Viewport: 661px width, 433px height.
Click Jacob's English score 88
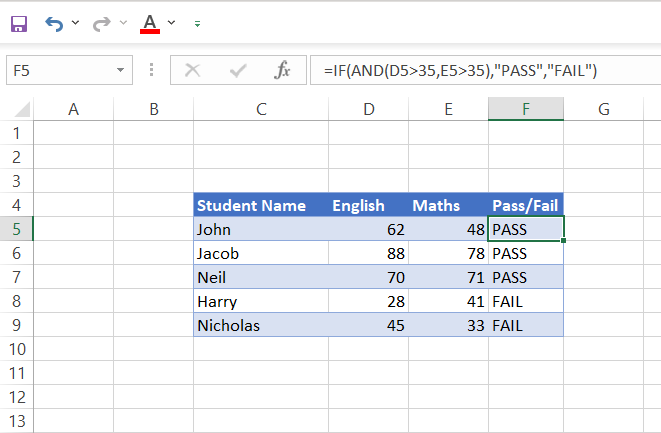[x=369, y=253]
